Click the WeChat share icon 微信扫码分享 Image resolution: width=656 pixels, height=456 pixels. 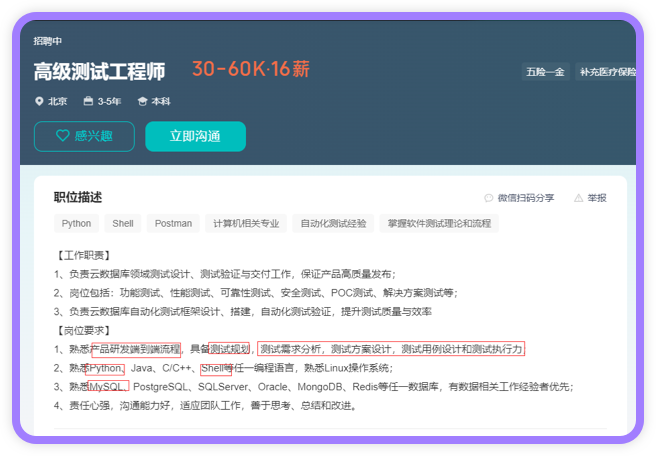click(x=489, y=198)
